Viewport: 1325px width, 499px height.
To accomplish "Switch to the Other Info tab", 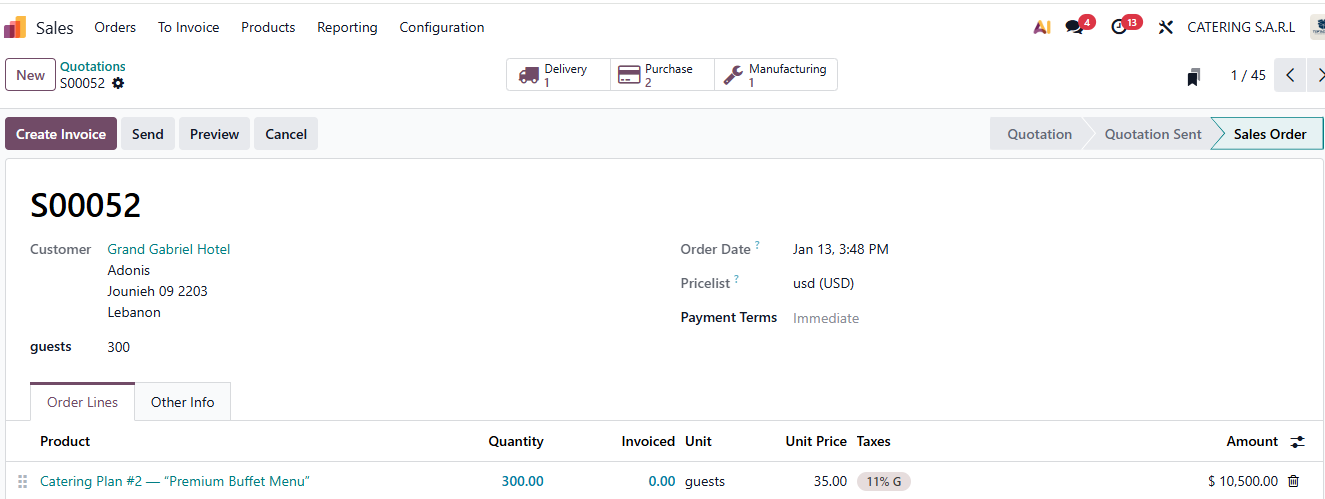I will [x=182, y=402].
